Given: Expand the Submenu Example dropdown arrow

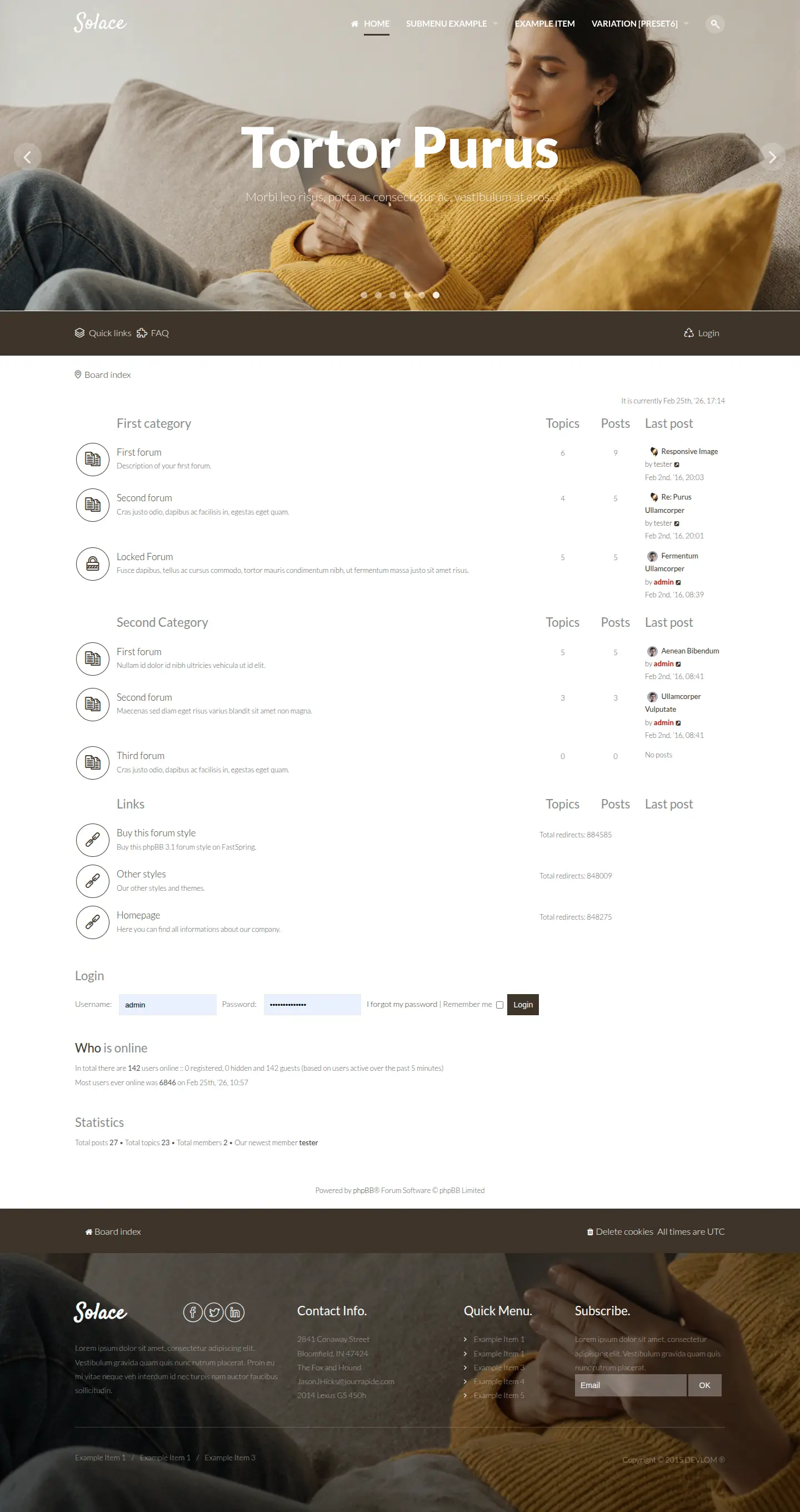Looking at the screenshot, I should coord(496,24).
